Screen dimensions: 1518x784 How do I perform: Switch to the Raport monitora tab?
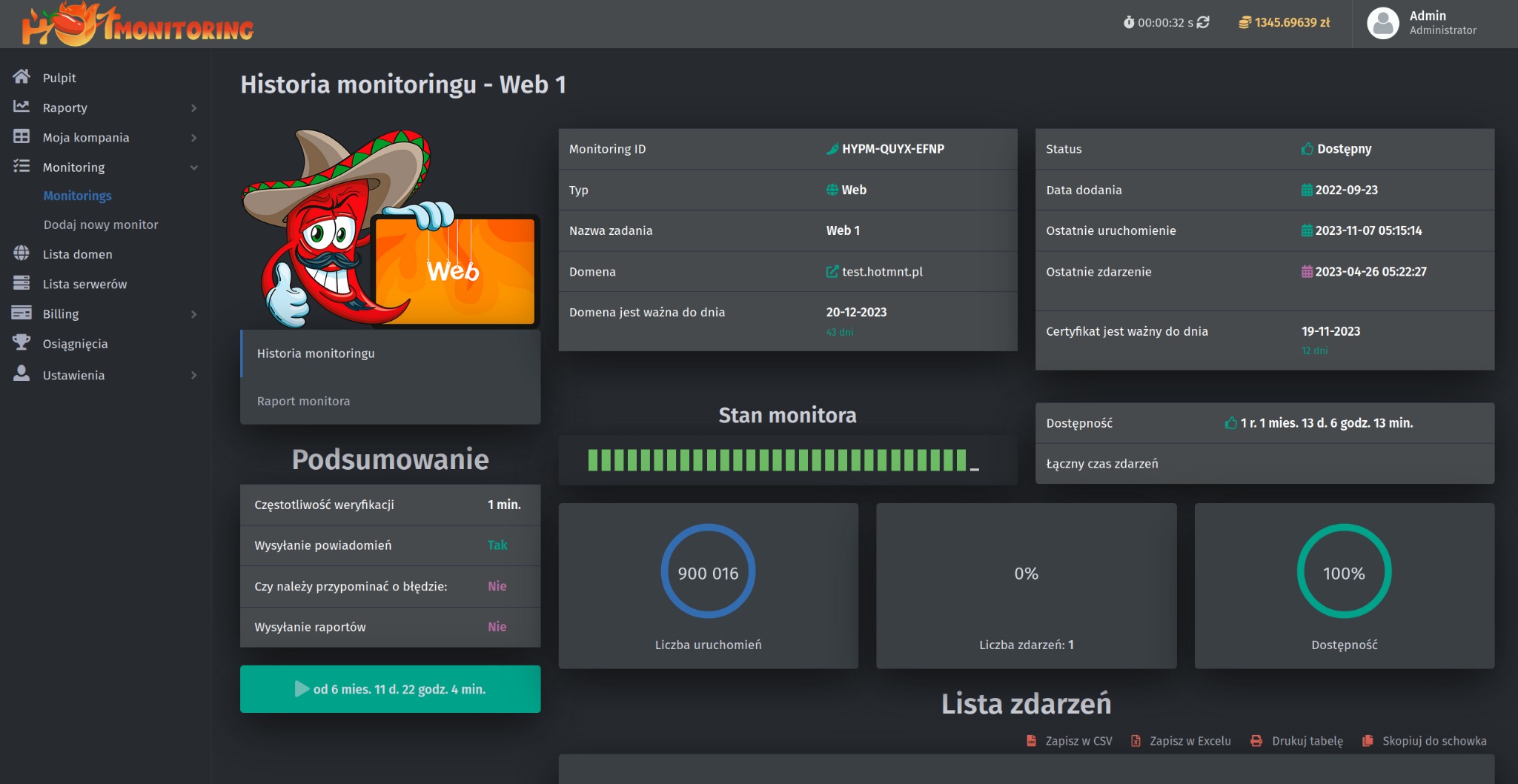click(x=303, y=401)
